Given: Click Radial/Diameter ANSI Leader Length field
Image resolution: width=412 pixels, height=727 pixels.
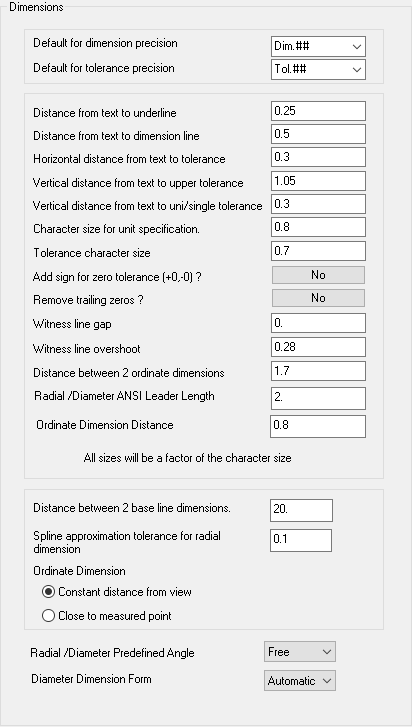Looking at the screenshot, I should click(318, 399).
